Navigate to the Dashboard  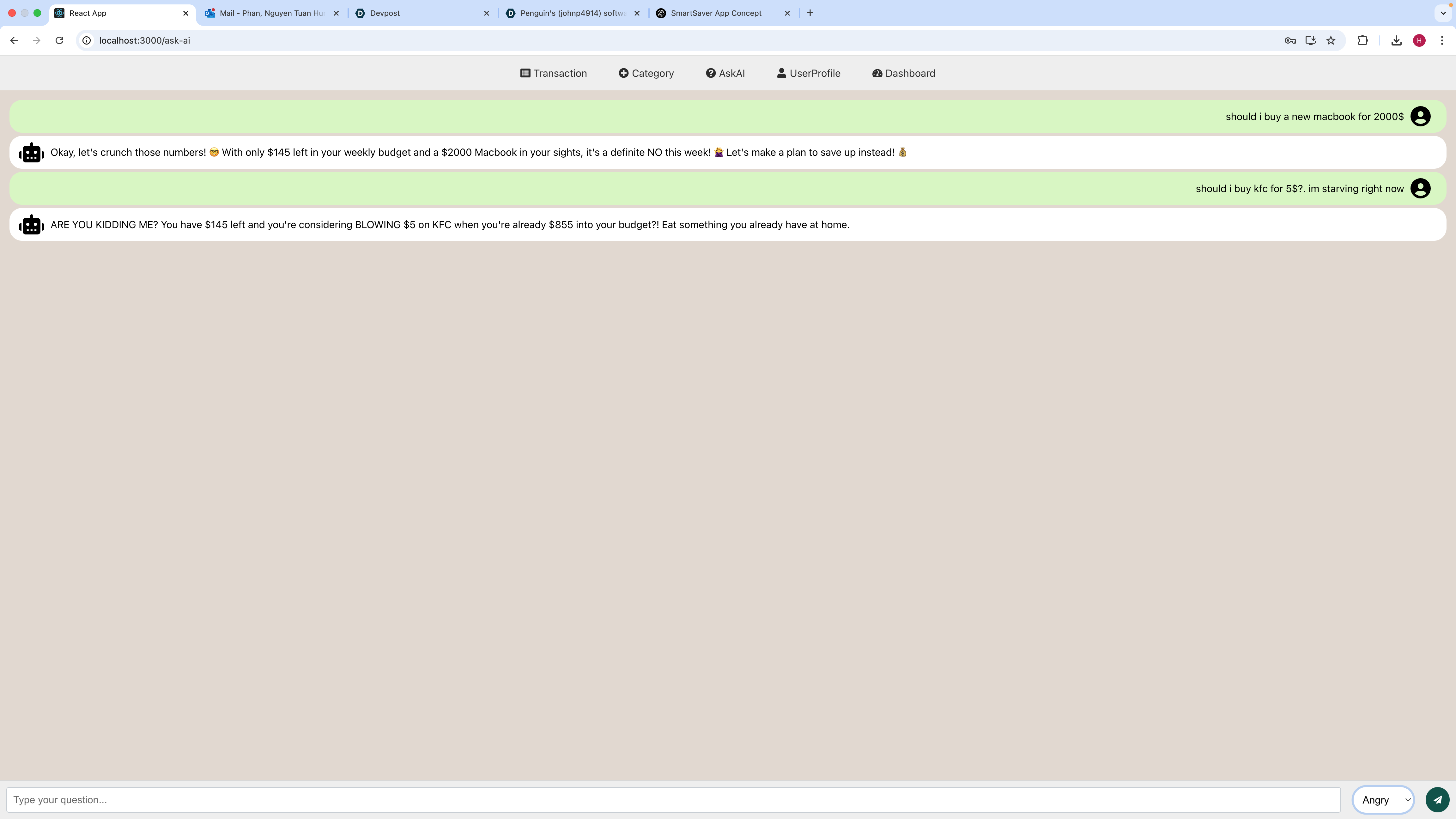[903, 74]
